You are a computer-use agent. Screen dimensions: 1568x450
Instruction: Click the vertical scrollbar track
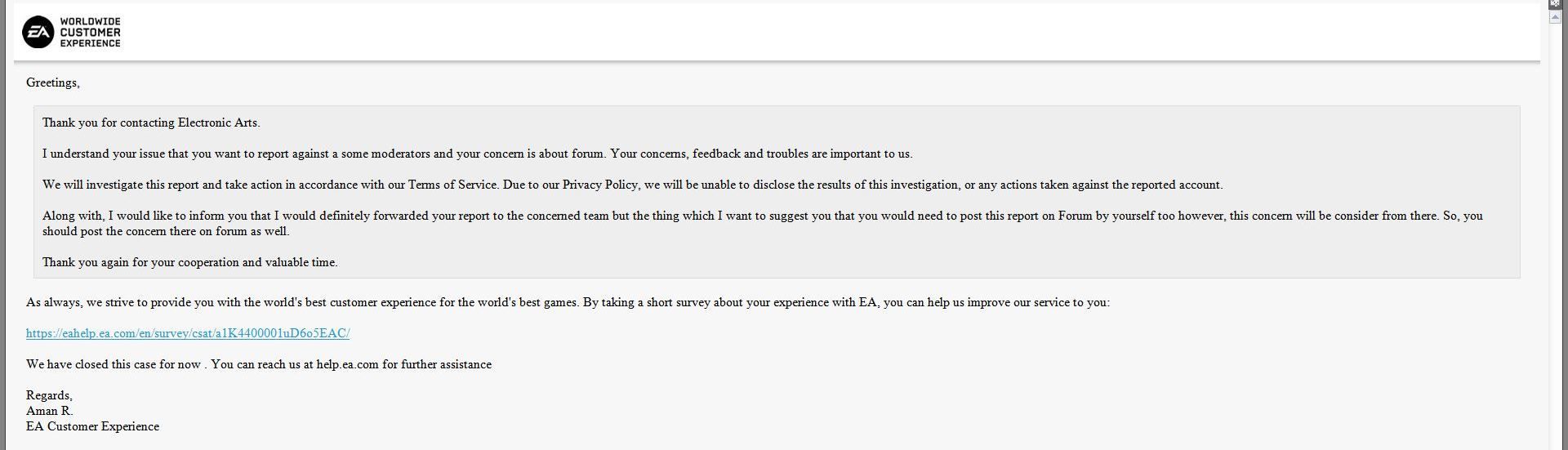pyautogui.click(x=1555, y=245)
